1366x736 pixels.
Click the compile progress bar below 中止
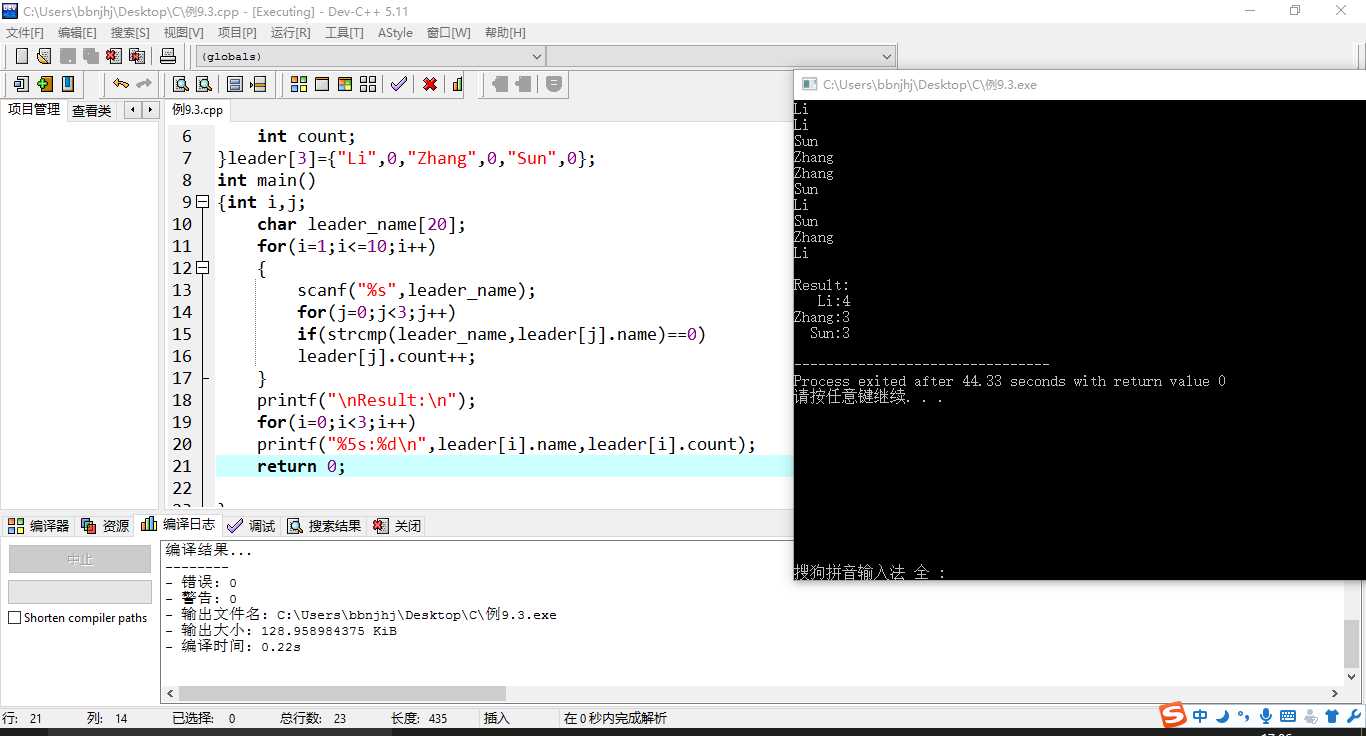point(80,592)
